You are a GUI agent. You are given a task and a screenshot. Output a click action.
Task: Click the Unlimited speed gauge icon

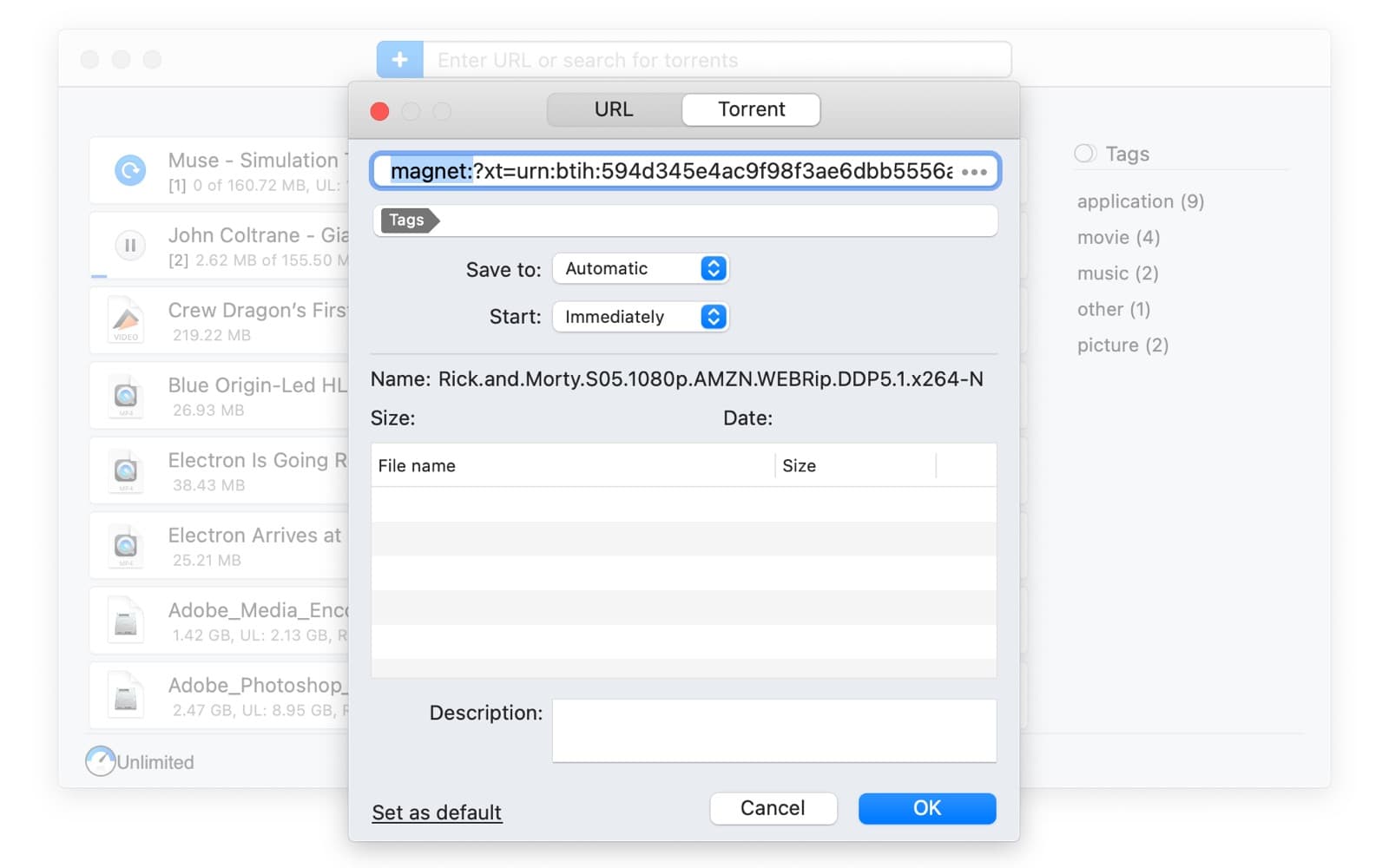[101, 761]
